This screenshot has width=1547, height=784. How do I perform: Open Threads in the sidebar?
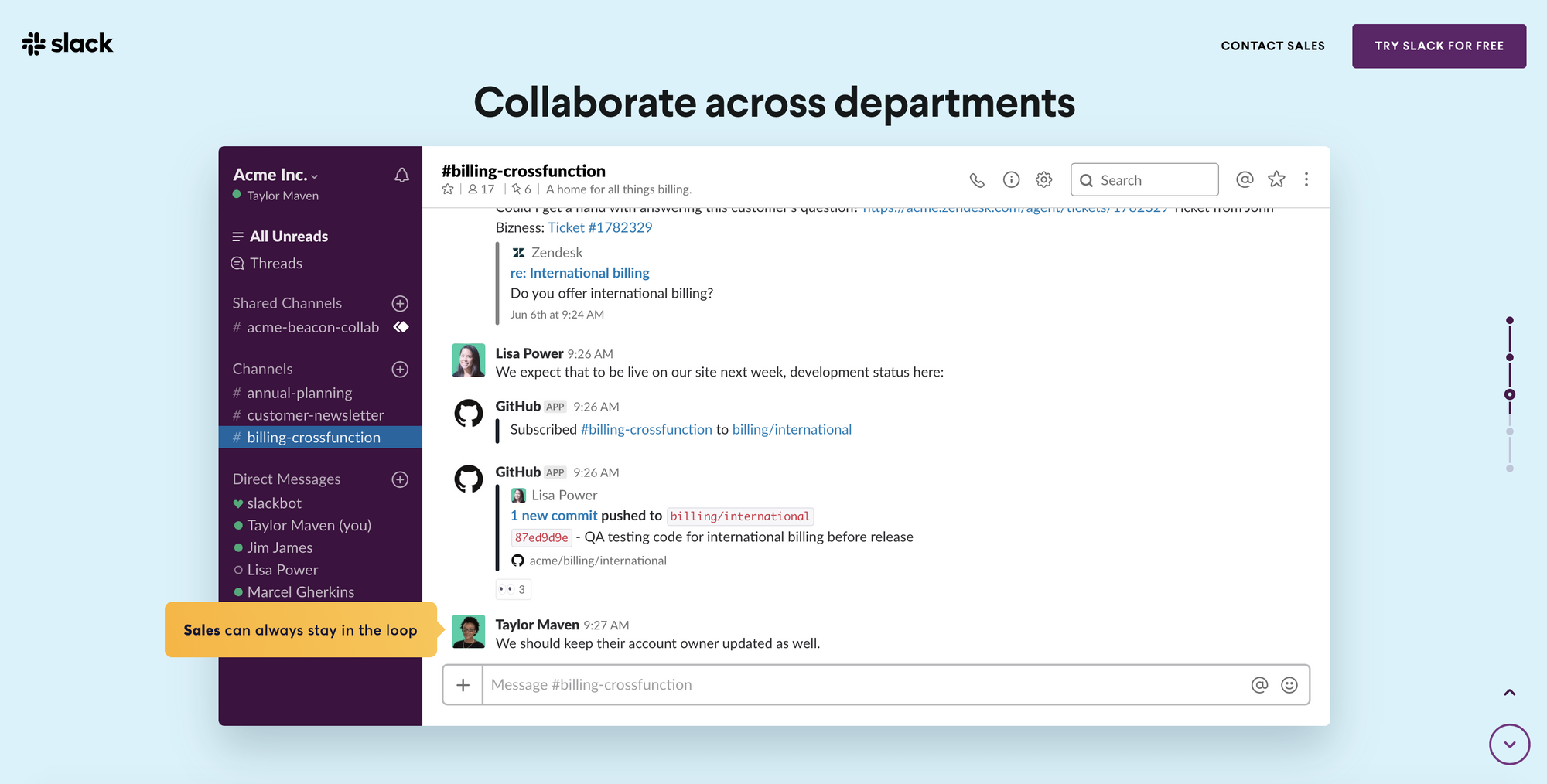tap(267, 264)
